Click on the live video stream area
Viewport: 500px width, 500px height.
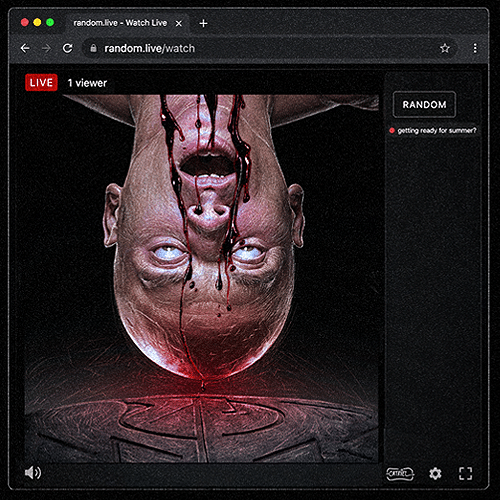pyautogui.click(x=202, y=278)
